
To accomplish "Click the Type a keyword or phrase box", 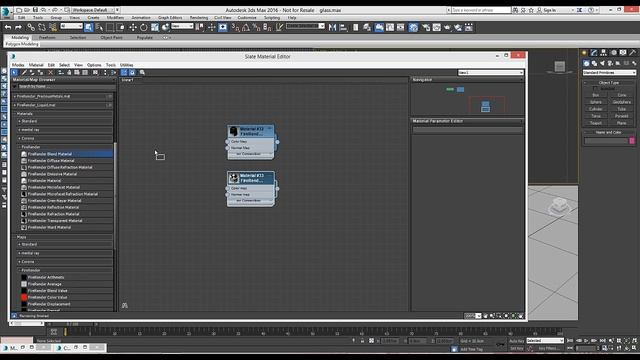I will tap(481, 10).
